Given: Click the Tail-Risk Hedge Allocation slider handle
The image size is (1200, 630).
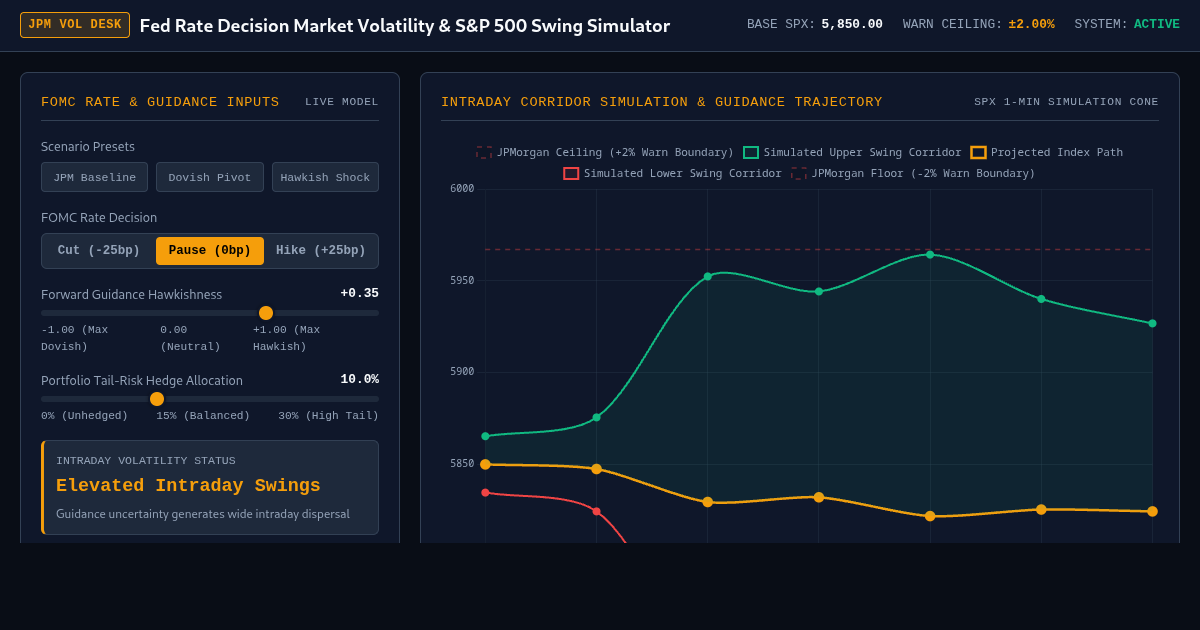Looking at the screenshot, I should 157,399.
